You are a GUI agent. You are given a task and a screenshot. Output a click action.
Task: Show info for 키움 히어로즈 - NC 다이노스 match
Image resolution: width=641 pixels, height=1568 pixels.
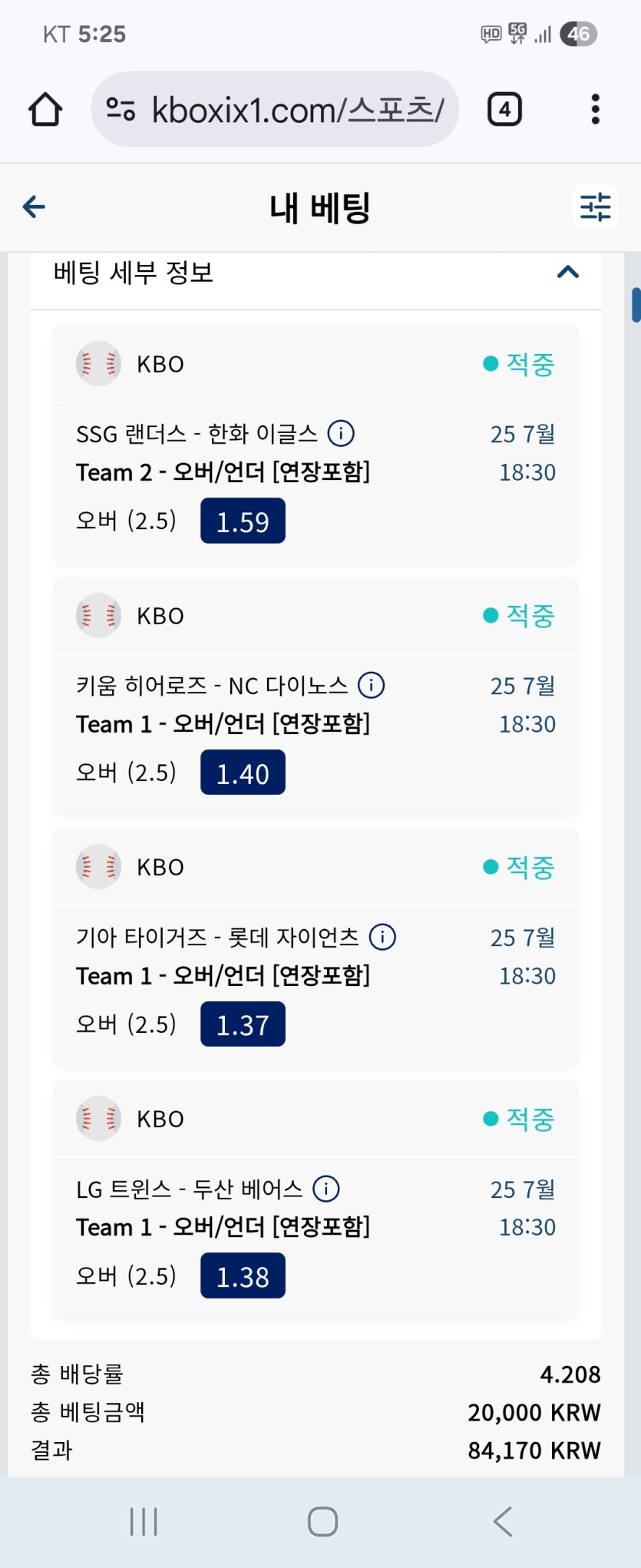point(372,684)
